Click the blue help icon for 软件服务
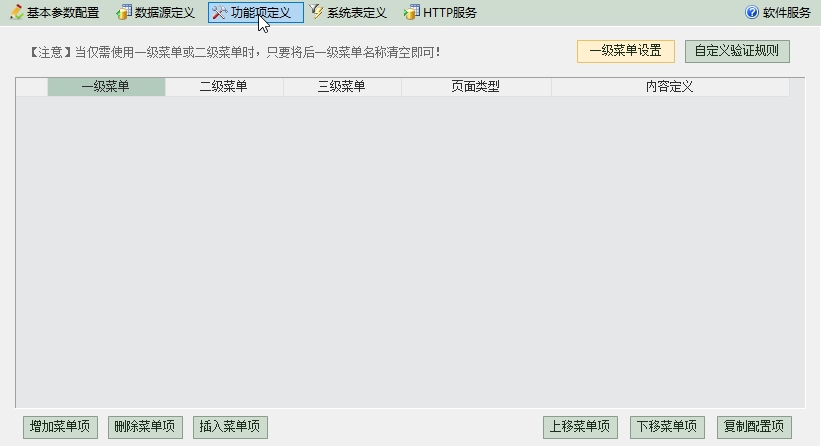 click(x=752, y=13)
